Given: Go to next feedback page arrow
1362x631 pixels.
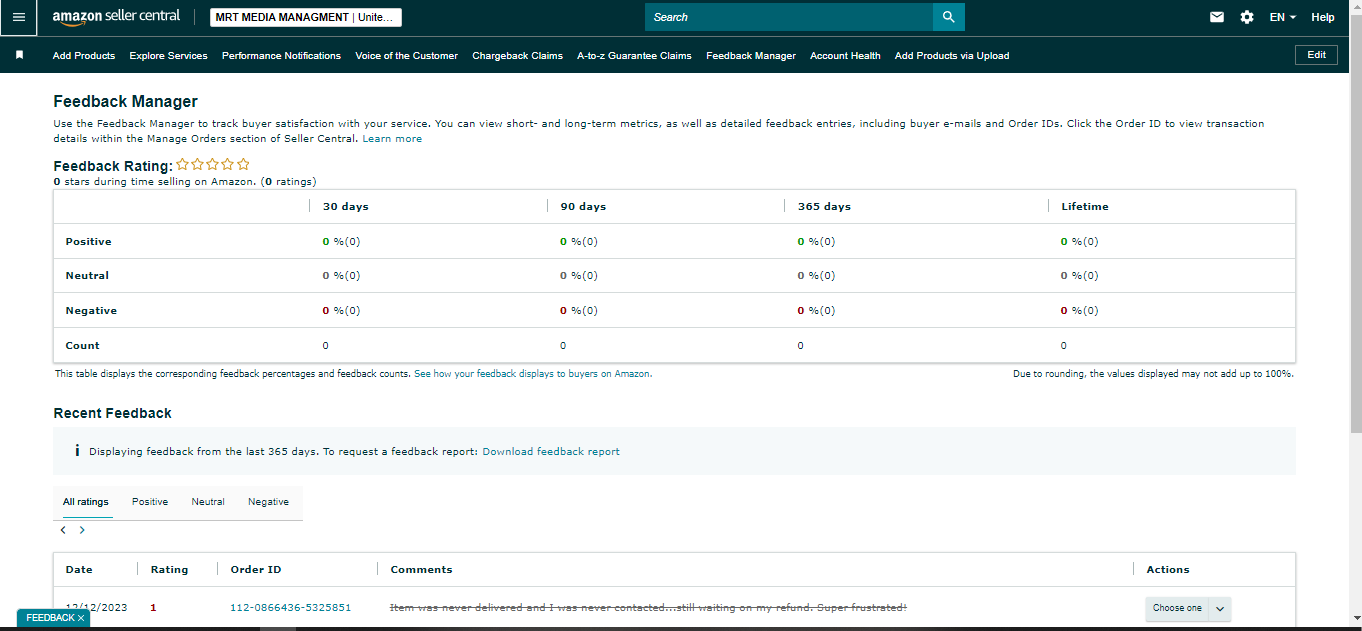Looking at the screenshot, I should point(82,530).
